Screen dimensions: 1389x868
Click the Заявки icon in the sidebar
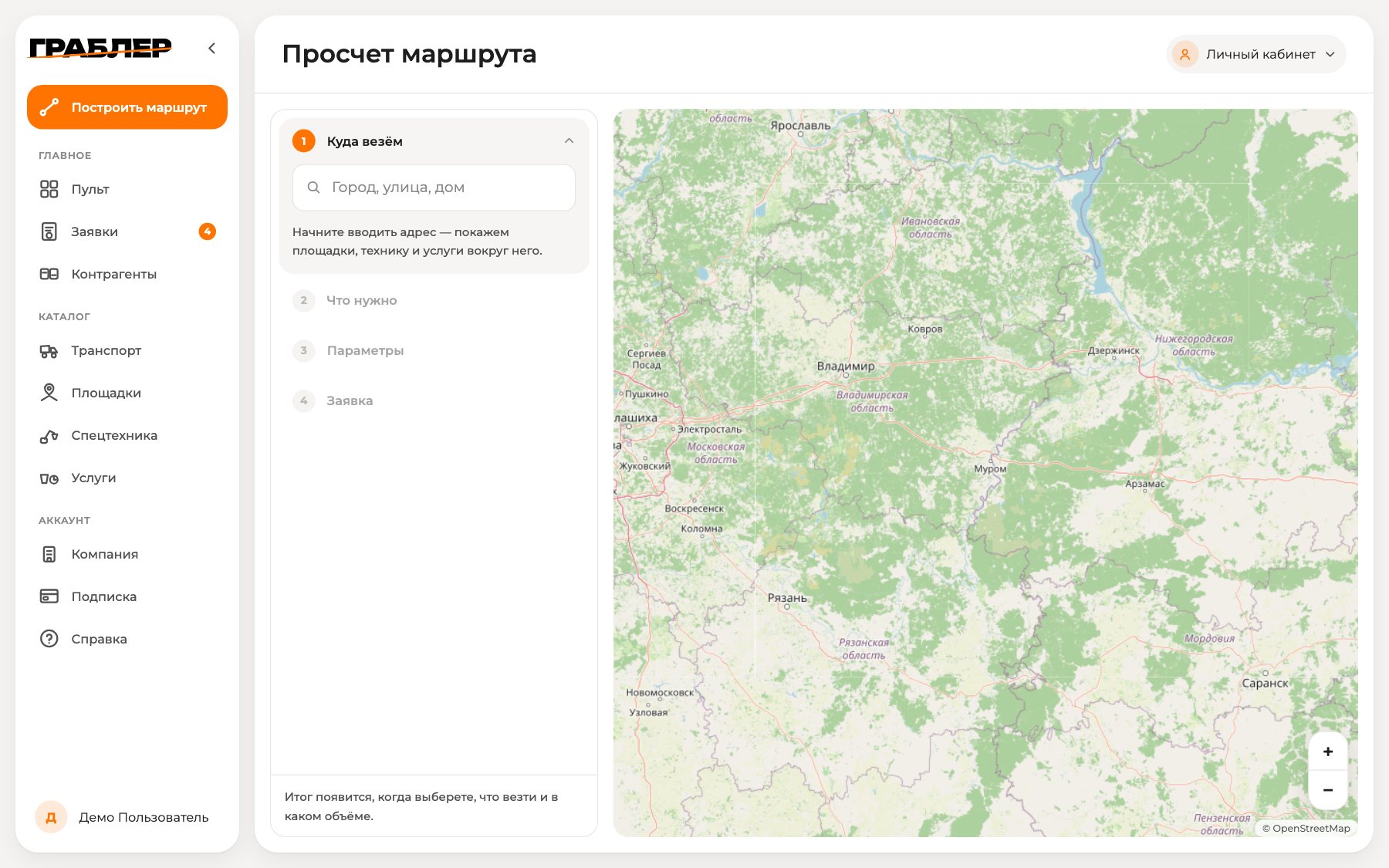point(49,231)
